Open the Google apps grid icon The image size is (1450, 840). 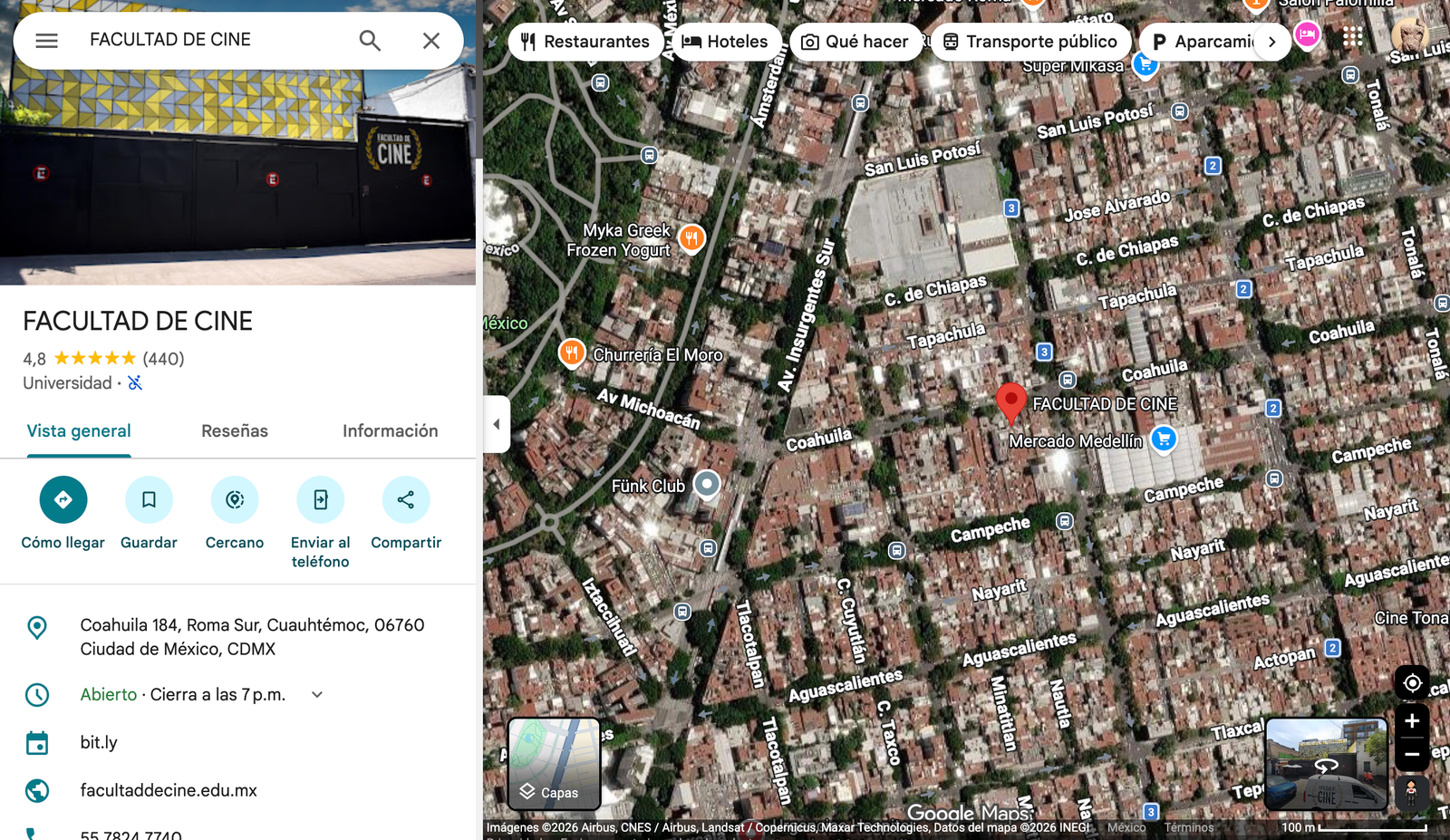pos(1353,36)
